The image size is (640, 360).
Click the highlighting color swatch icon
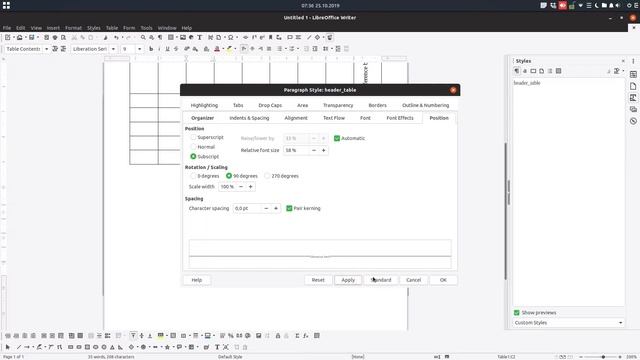(229, 49)
